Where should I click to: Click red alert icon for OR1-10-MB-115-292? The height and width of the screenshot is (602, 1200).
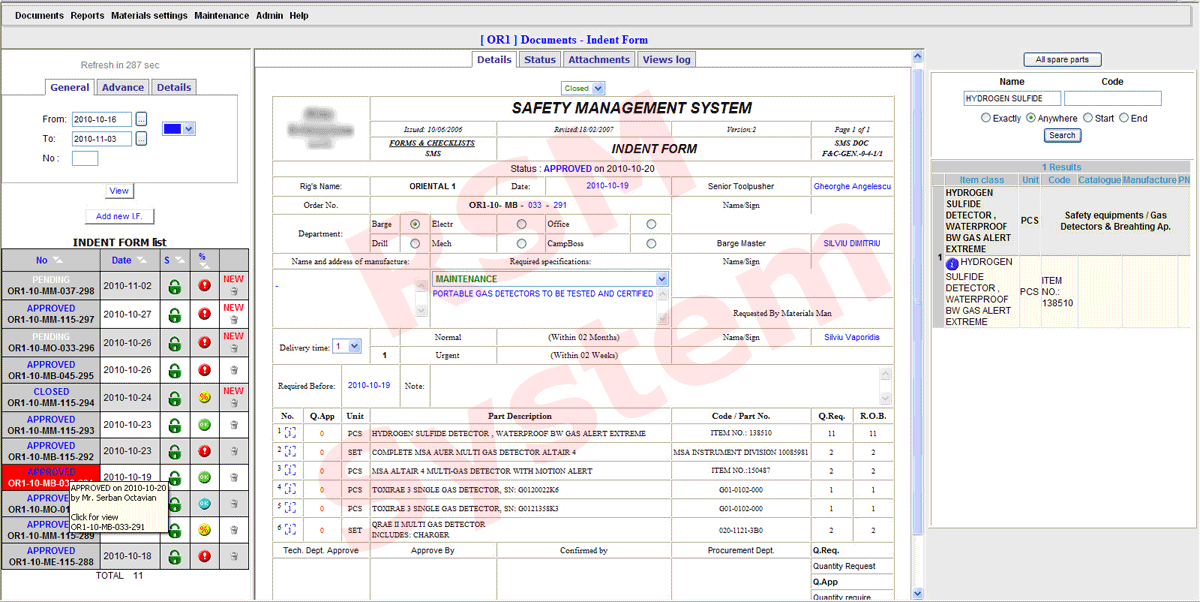[x=204, y=451]
